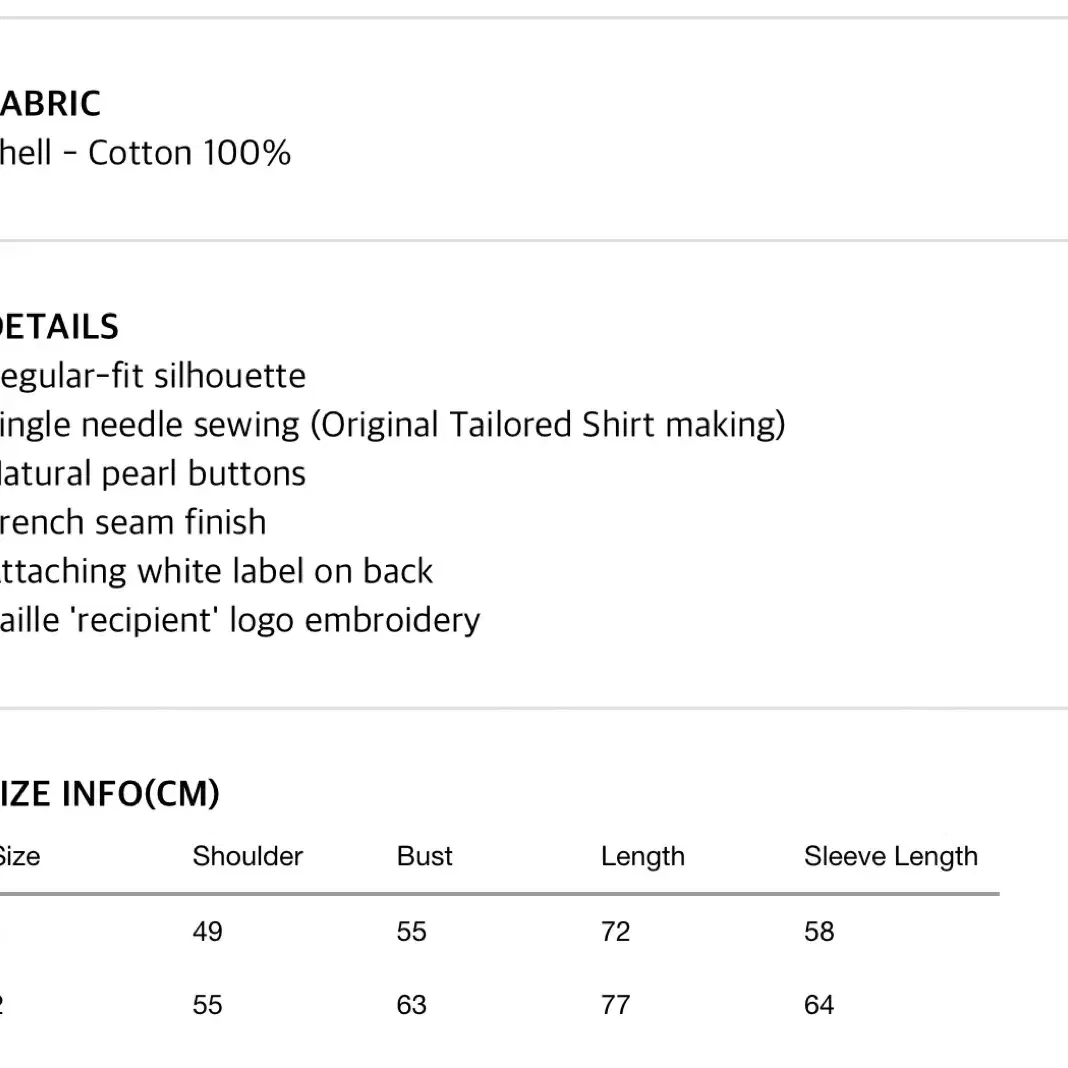Select the DETAILS section heading
This screenshot has width=1068, height=1068.
(x=59, y=327)
